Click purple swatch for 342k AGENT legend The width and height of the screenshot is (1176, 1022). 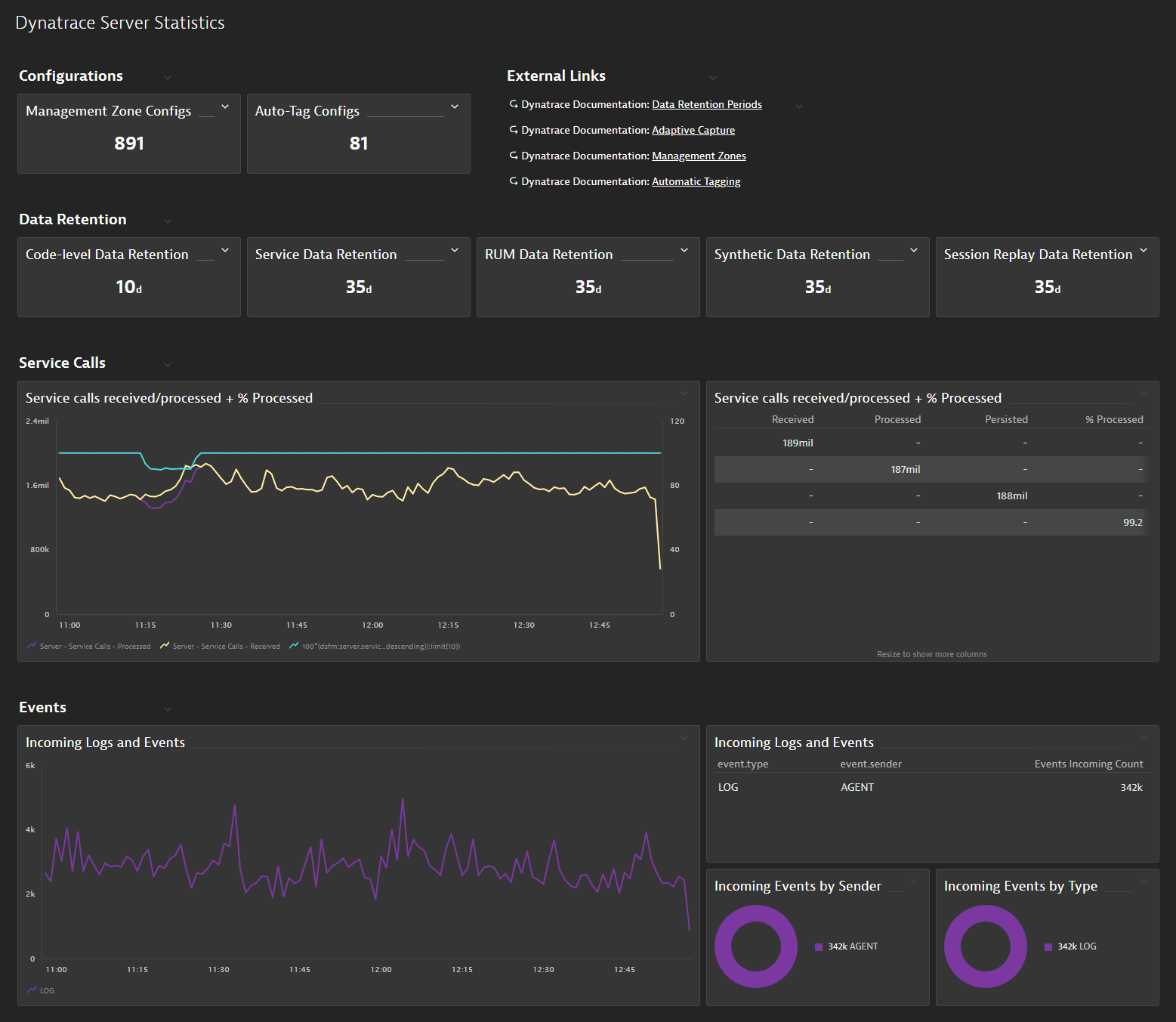click(819, 947)
